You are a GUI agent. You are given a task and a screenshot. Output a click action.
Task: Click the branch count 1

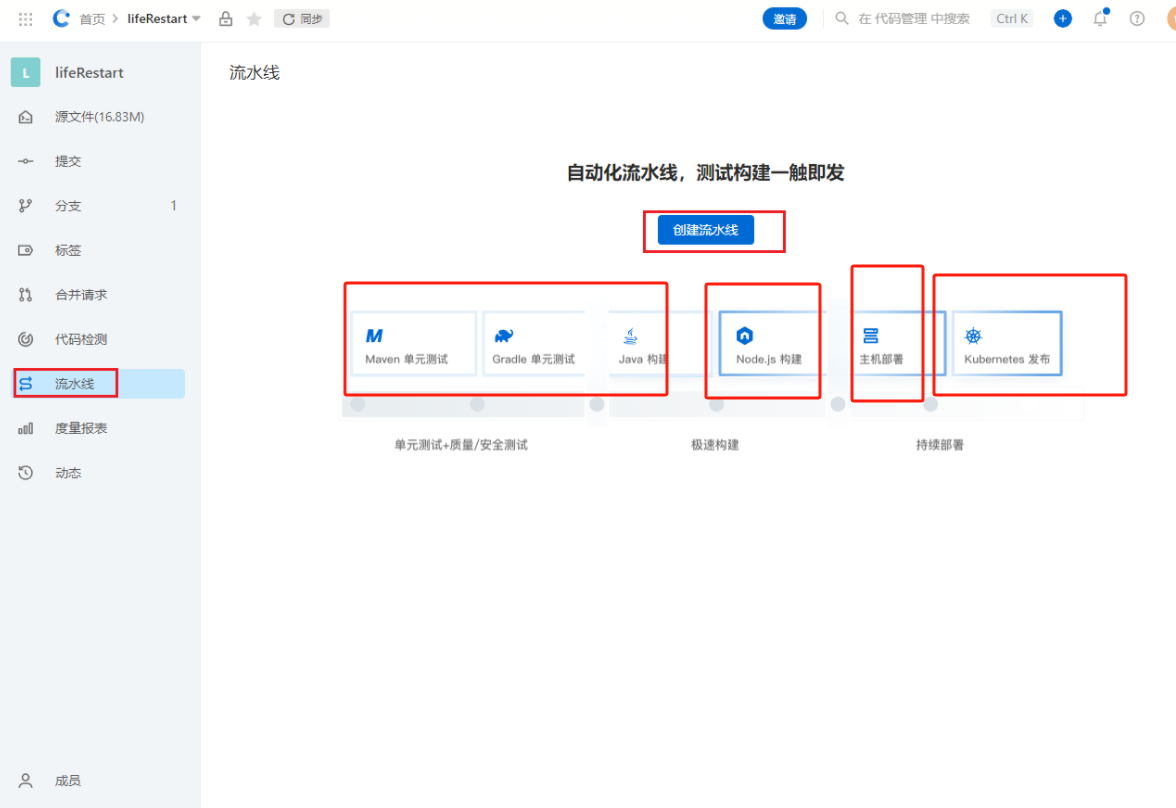pyautogui.click(x=173, y=206)
